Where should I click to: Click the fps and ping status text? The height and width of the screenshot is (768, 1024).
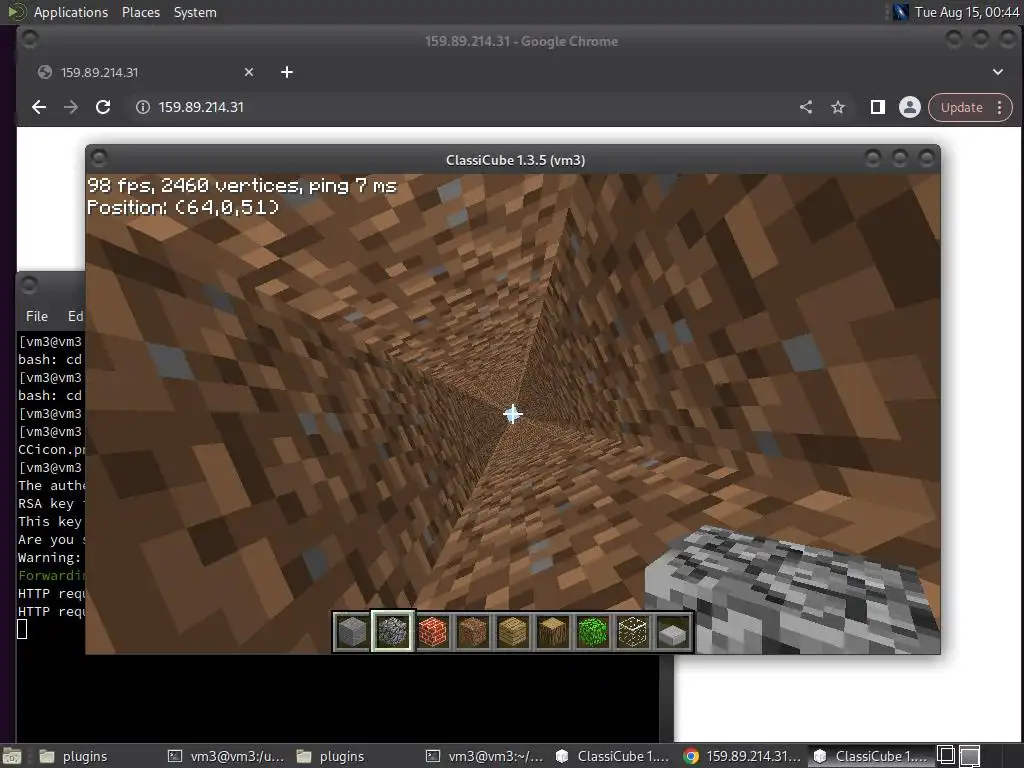click(x=242, y=185)
